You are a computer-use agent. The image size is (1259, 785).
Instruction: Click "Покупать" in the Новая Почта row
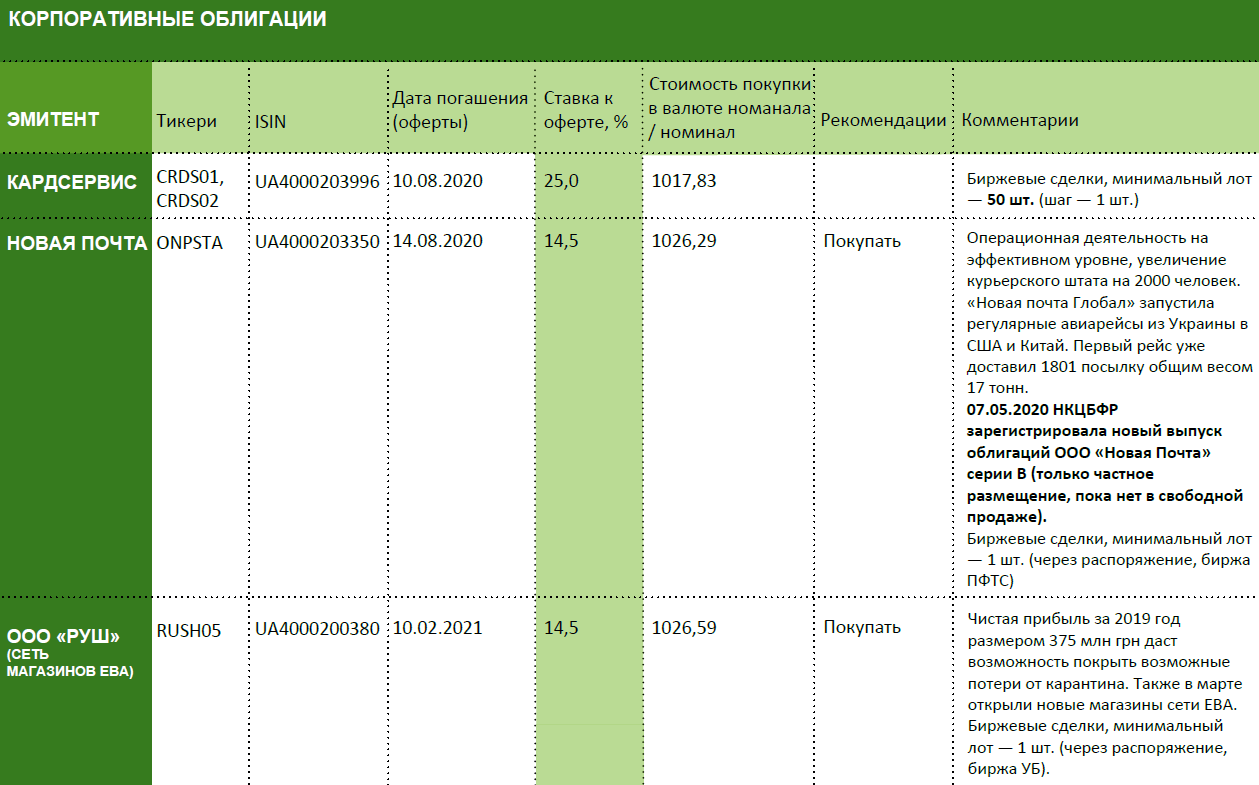862,241
